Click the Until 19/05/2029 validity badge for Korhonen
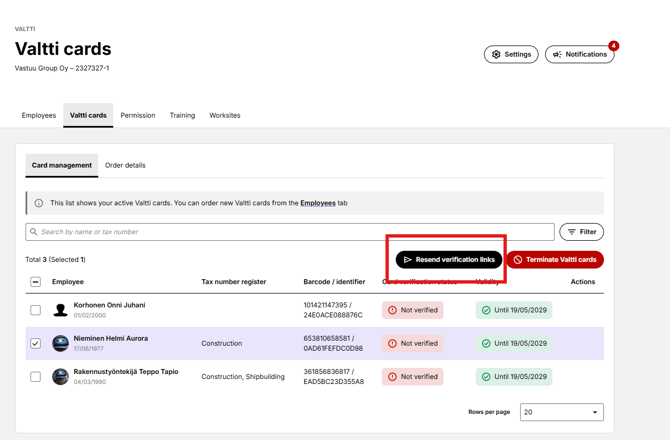 pyautogui.click(x=514, y=310)
